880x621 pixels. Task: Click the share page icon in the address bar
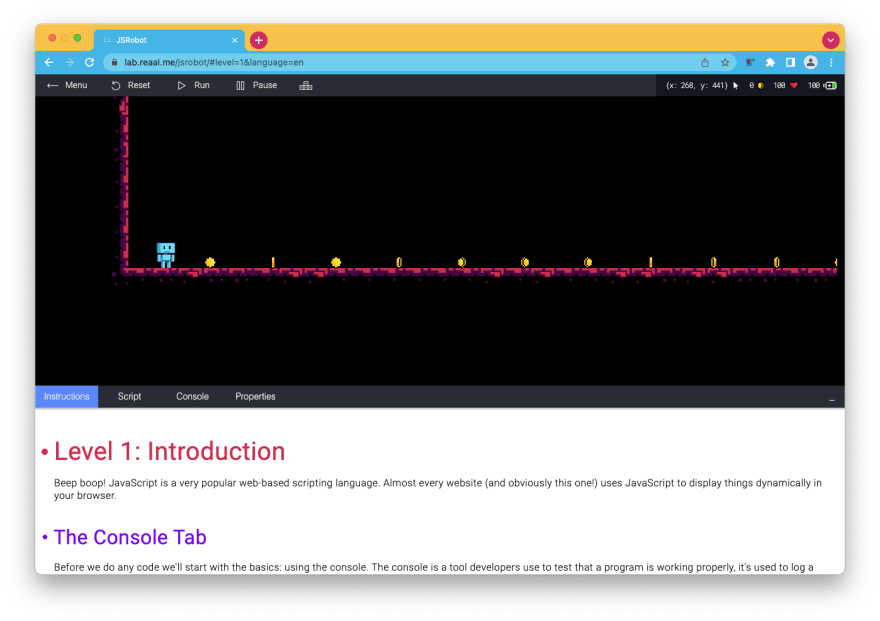705,62
